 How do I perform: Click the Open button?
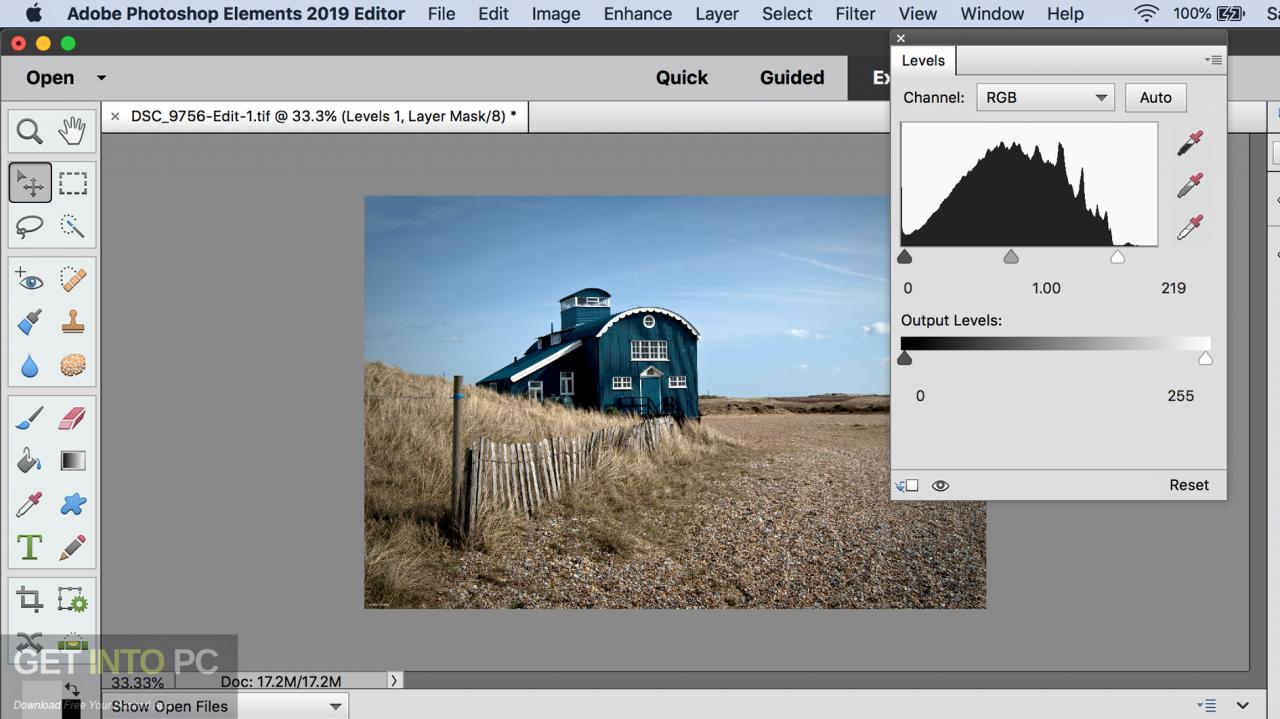[x=50, y=77]
